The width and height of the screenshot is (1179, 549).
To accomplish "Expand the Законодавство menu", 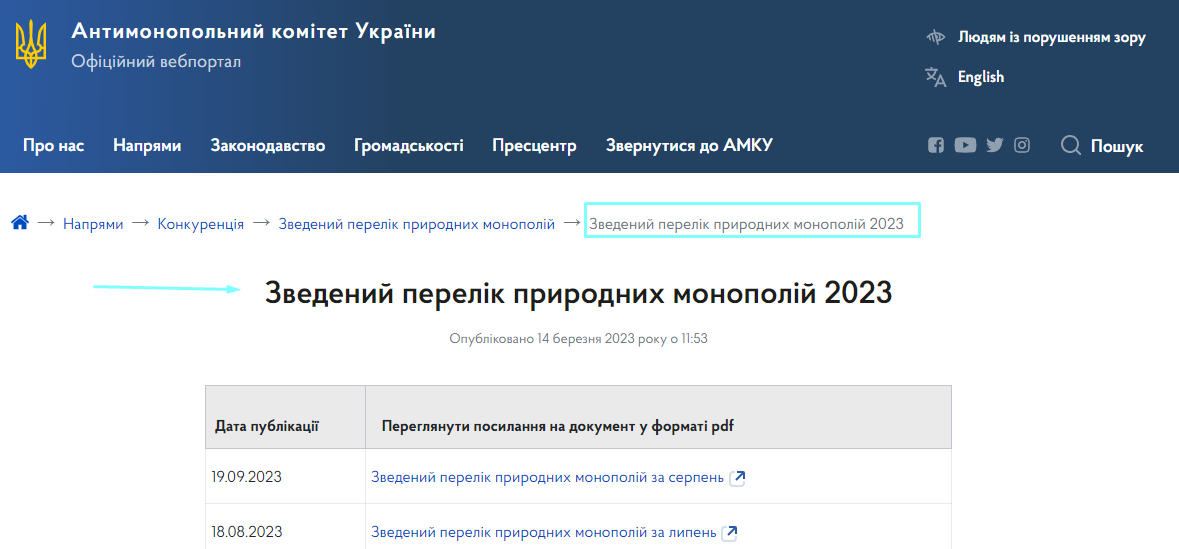I will point(267,145).
